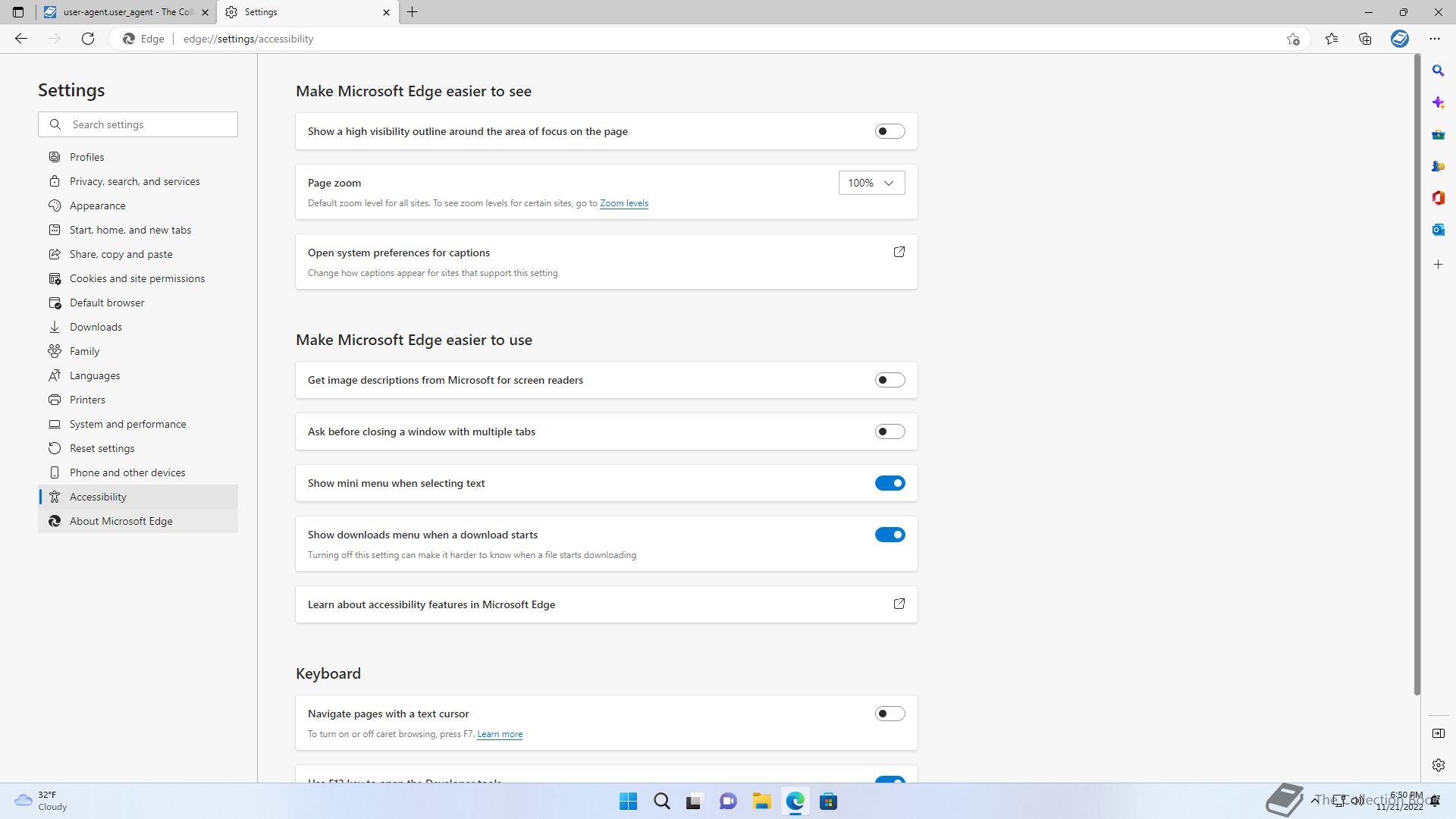
Task: Open the Zoom levels link
Action: (623, 203)
